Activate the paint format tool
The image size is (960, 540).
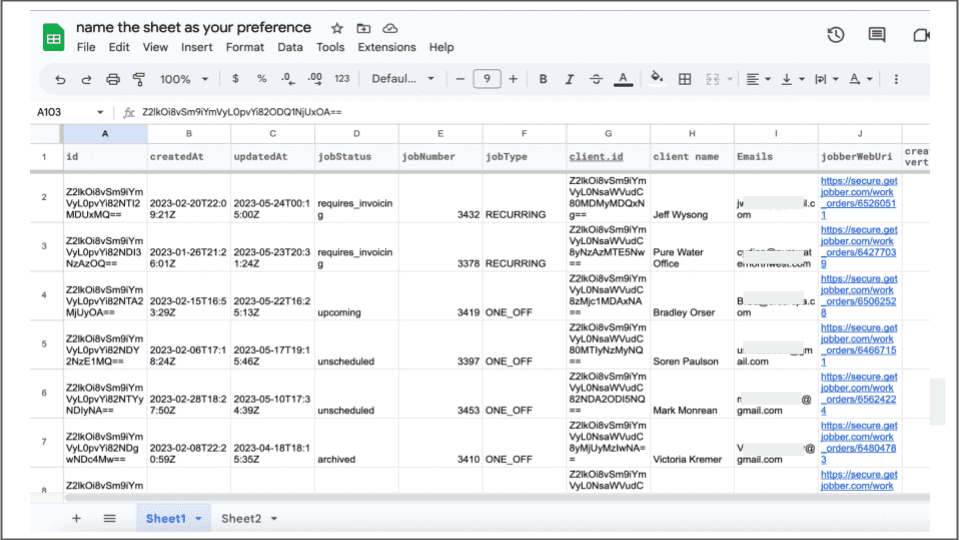coord(139,79)
